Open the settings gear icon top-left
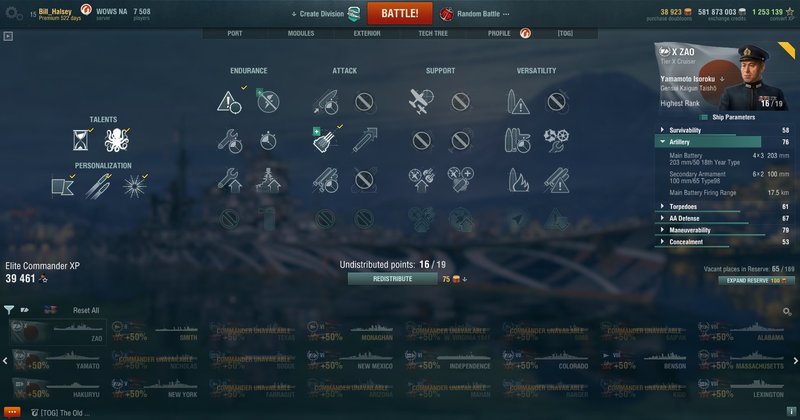 click(x=13, y=13)
